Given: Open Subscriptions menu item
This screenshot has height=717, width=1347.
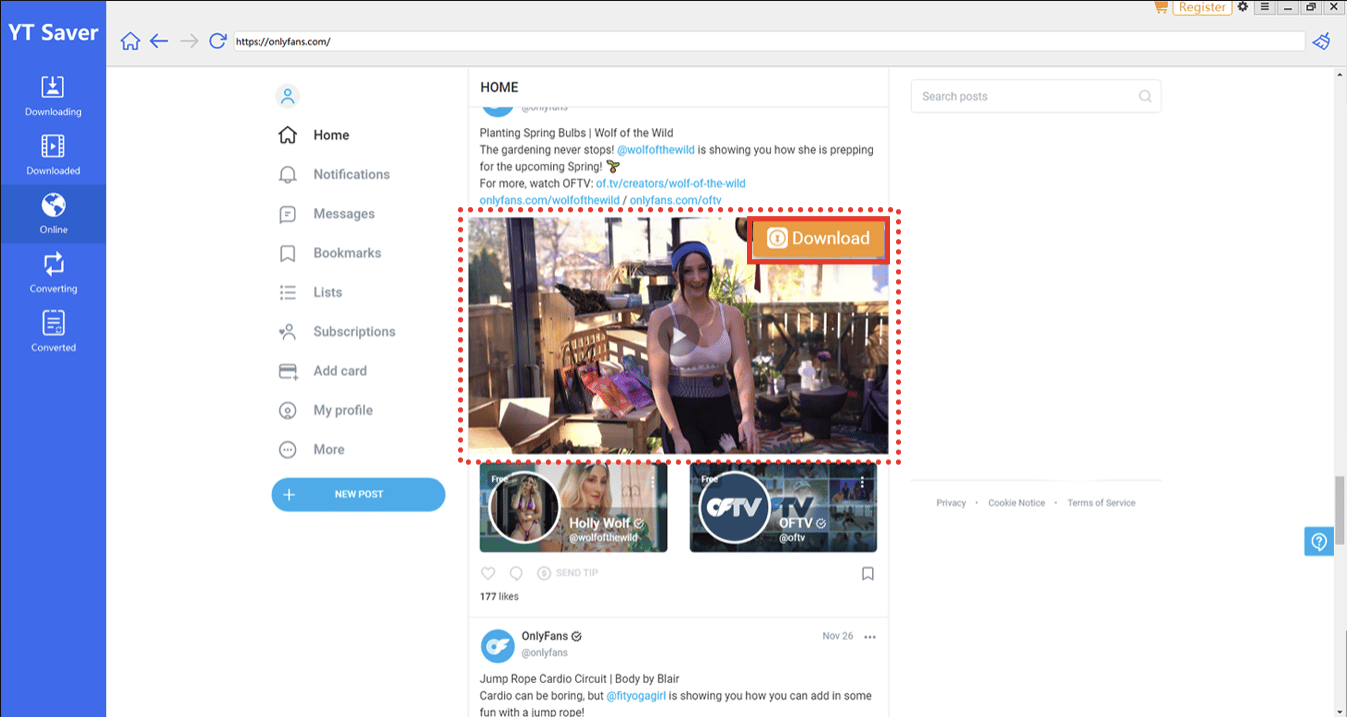Looking at the screenshot, I should pos(337,331).
